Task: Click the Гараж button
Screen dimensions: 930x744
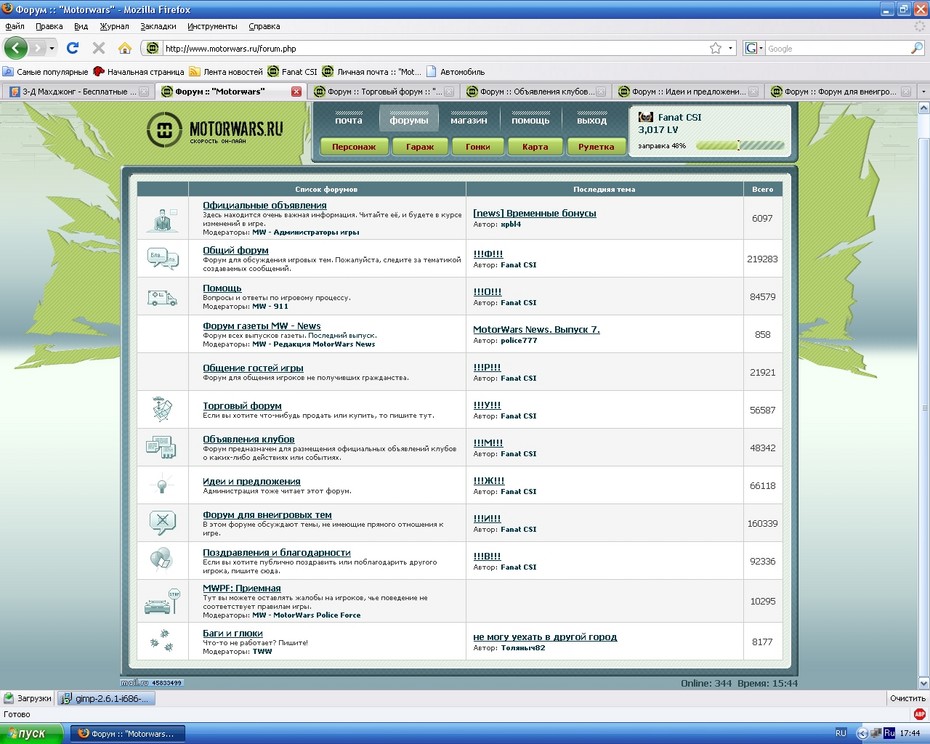Action: tap(420, 147)
